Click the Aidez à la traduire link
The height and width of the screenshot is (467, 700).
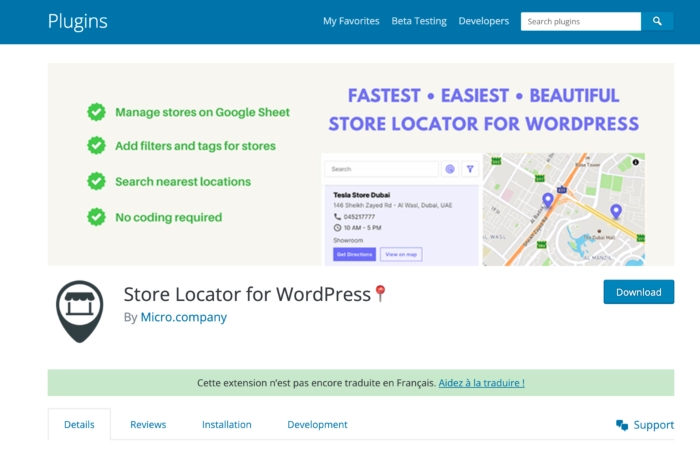coord(481,383)
